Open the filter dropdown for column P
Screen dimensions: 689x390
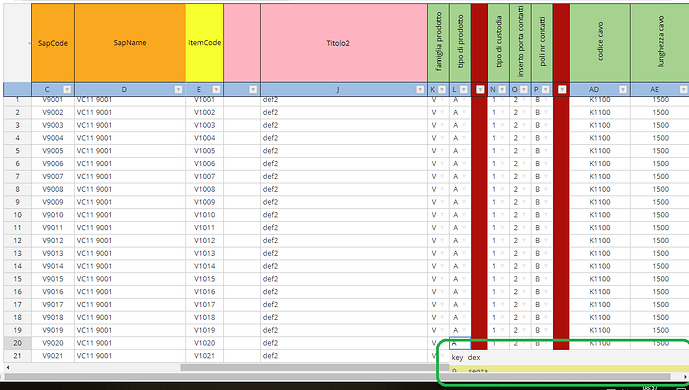pos(545,90)
